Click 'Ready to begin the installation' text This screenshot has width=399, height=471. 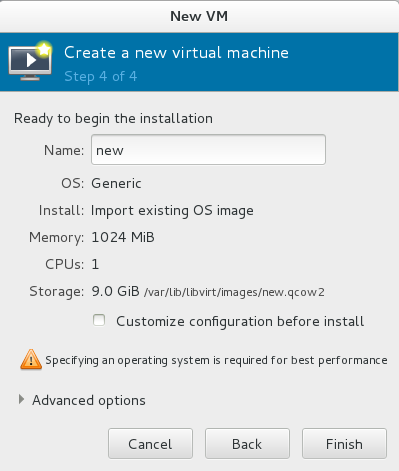pyautogui.click(x=113, y=119)
